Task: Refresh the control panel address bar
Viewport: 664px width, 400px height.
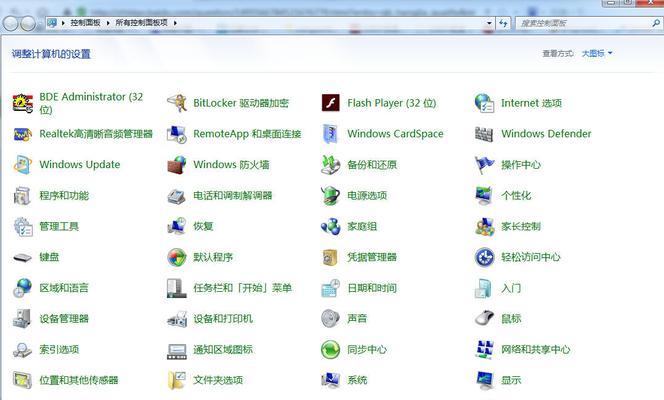Action: (503, 23)
